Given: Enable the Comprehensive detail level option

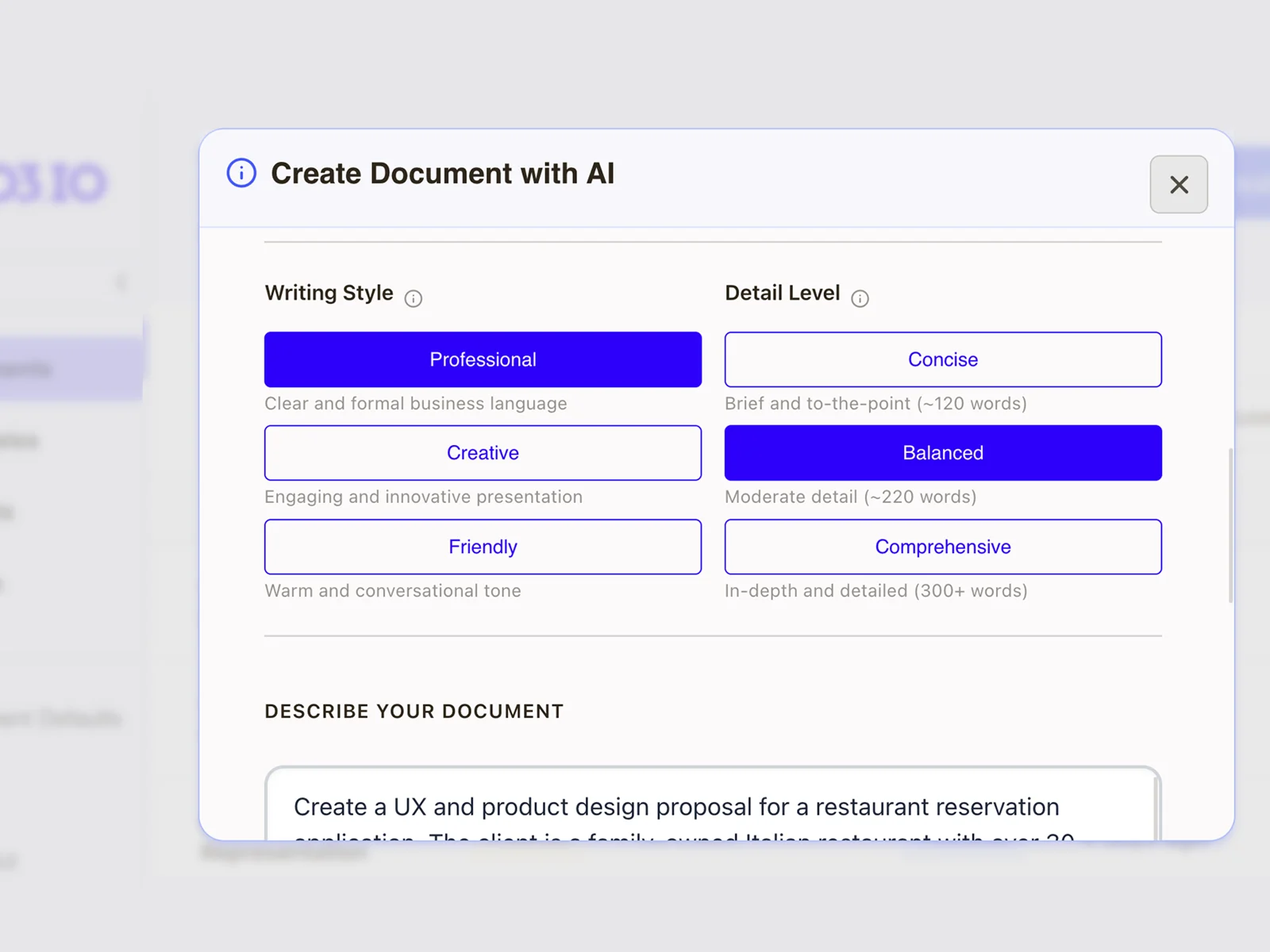Looking at the screenshot, I should [942, 547].
